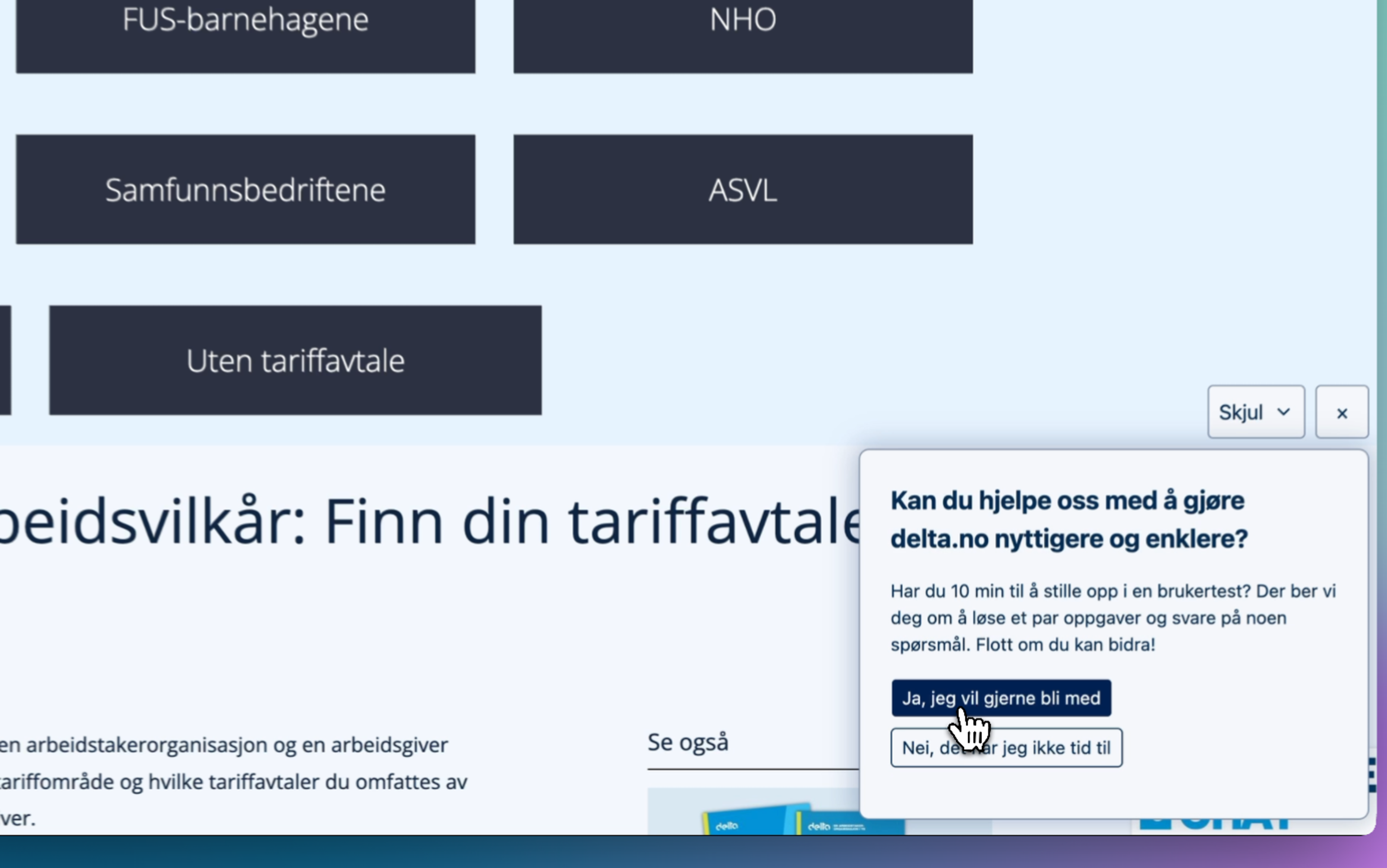The height and width of the screenshot is (868, 1387).
Task: Decline with Nei, det har jeg ikke tid til
Action: 1006,747
